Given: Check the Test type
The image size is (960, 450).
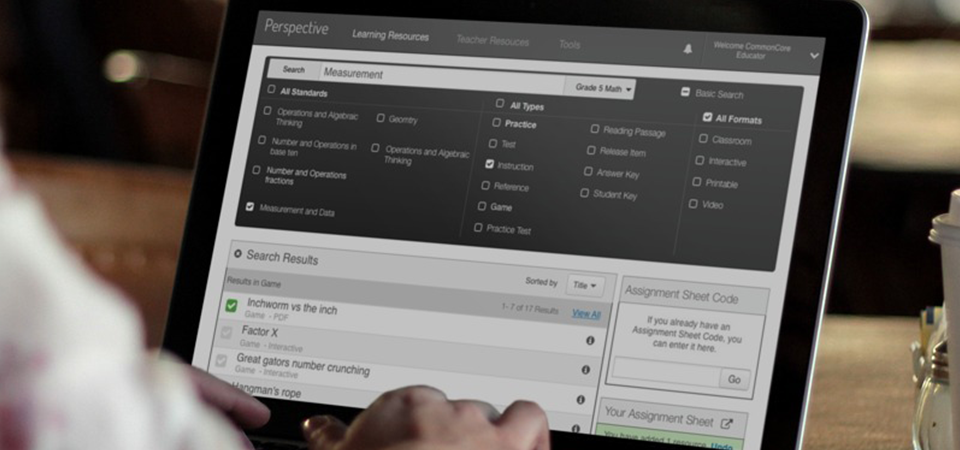Looking at the screenshot, I should [x=493, y=143].
